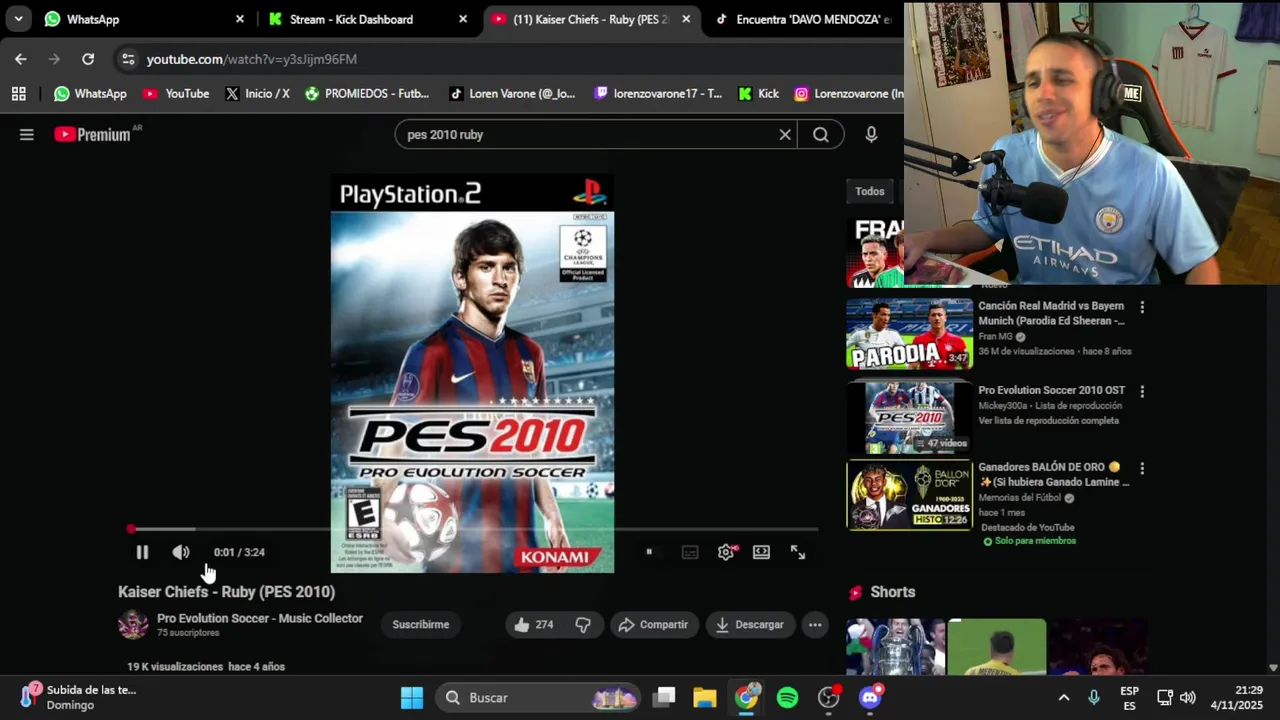Screen dimensions: 1280x720
Task: Open options for PES 2010 OST playlist
Action: click(1142, 392)
